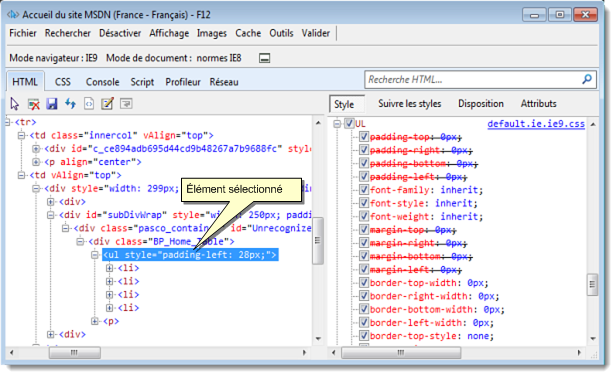Activate the select element by click pointer tool
Image resolution: width=616 pixels, height=377 pixels.
pyautogui.click(x=15, y=104)
